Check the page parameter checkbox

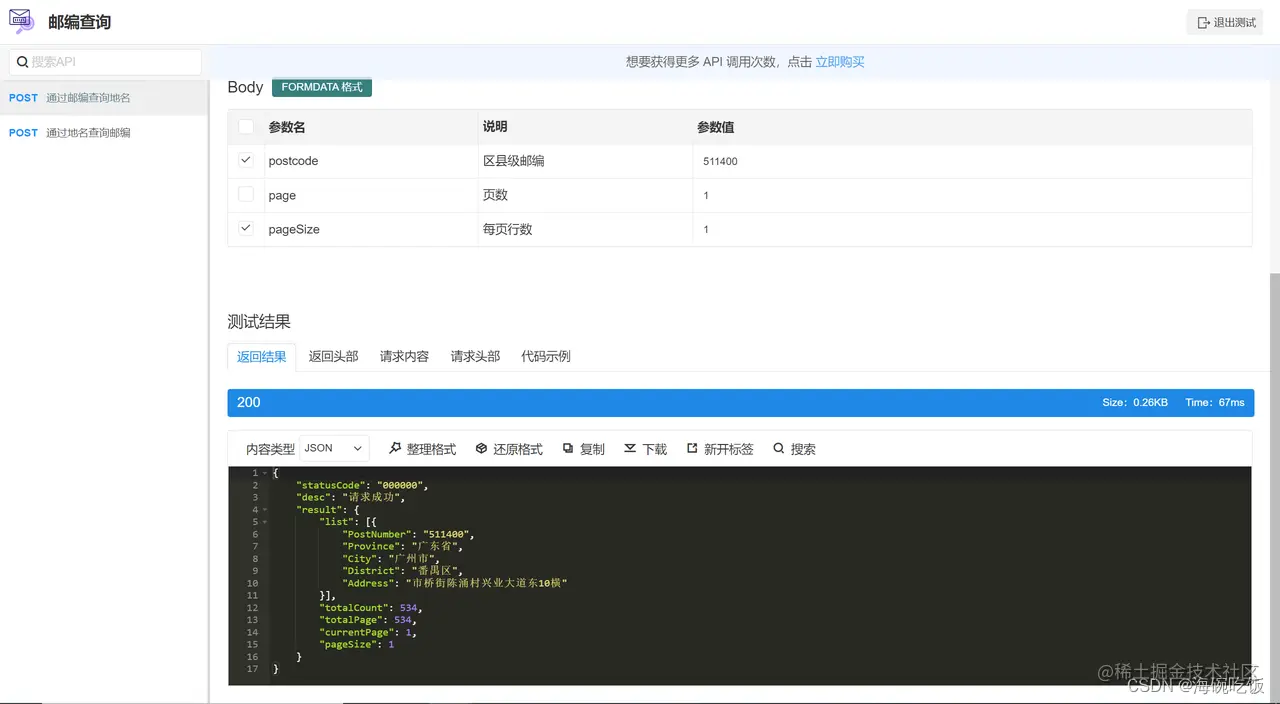(x=246, y=194)
